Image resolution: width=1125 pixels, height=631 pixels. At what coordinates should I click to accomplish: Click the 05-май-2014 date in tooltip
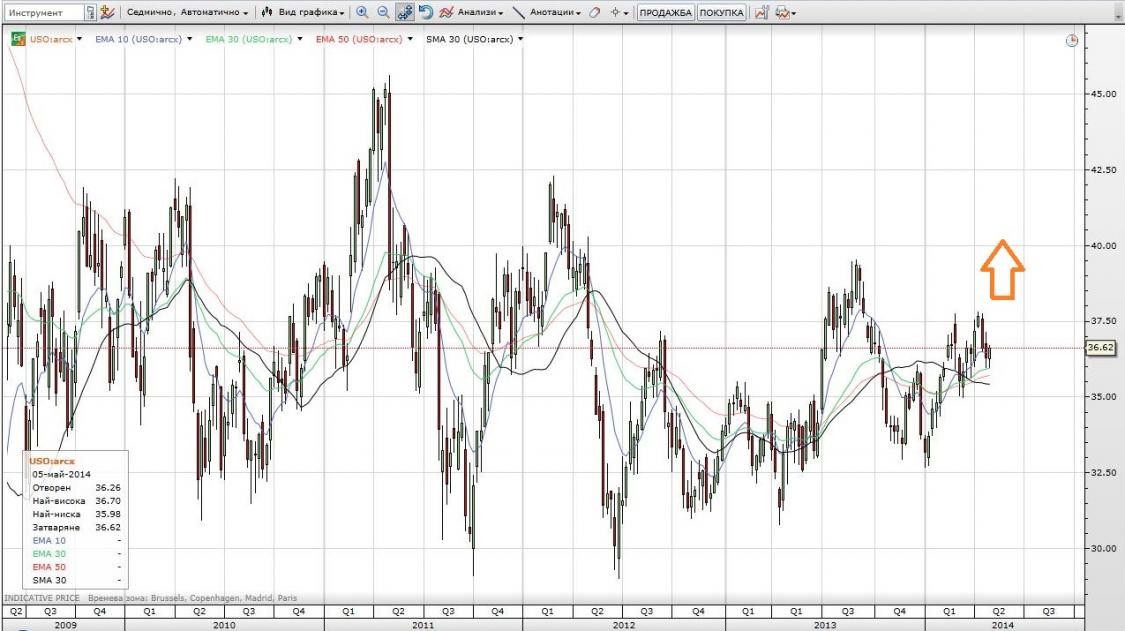[62, 475]
